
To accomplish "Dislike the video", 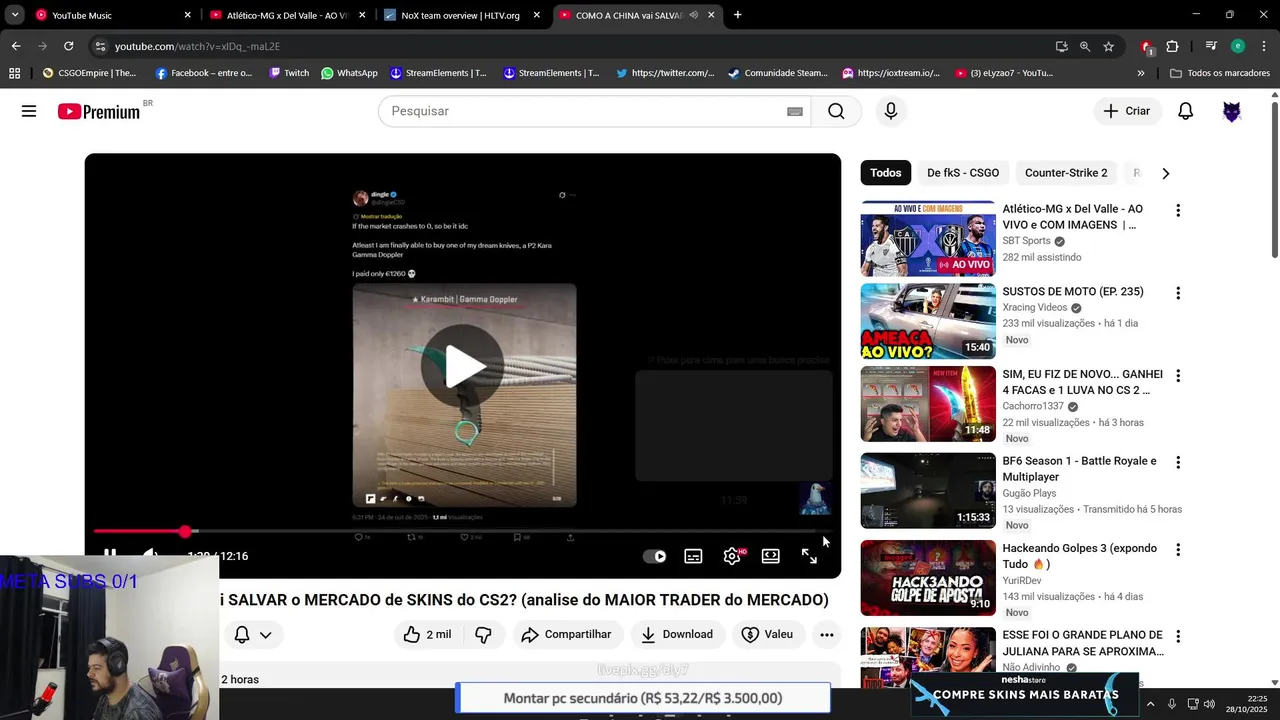I will click(x=483, y=634).
